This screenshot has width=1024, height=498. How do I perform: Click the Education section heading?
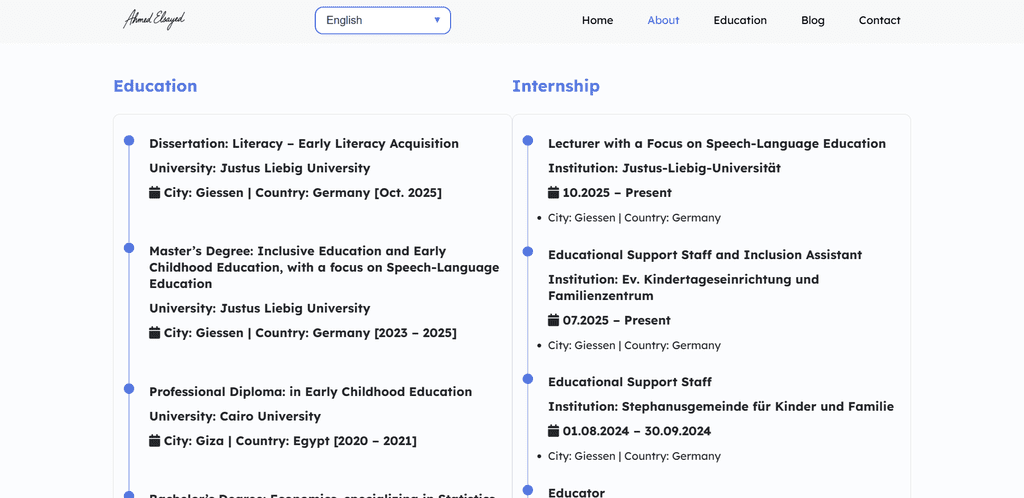pos(155,86)
